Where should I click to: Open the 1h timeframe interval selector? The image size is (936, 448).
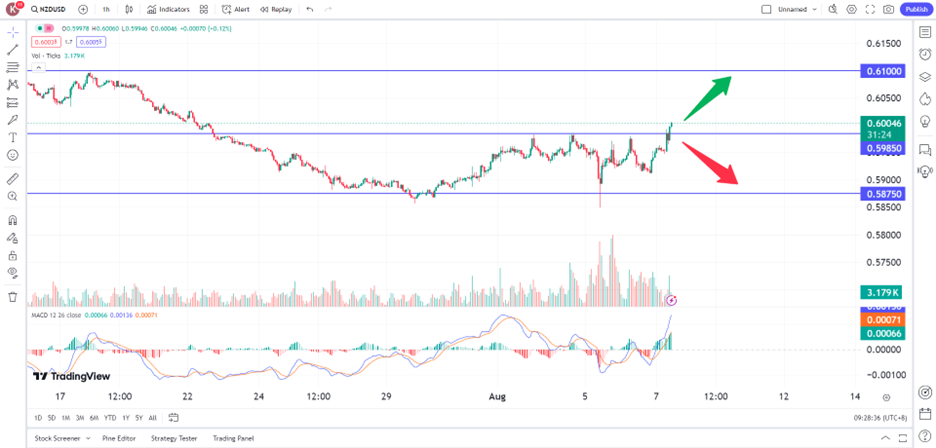point(106,10)
